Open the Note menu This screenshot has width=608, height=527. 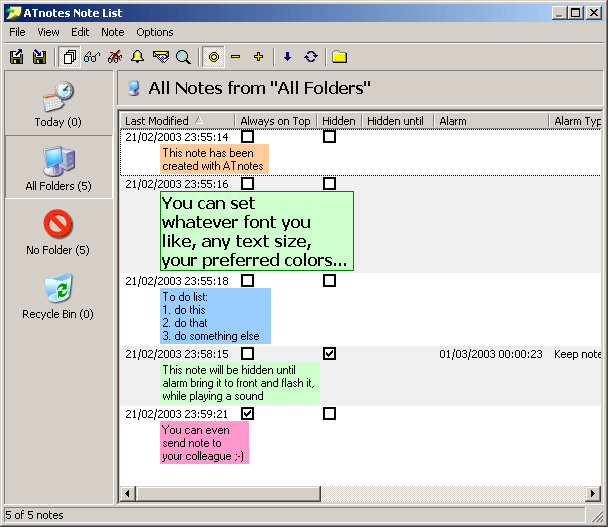pyautogui.click(x=113, y=32)
